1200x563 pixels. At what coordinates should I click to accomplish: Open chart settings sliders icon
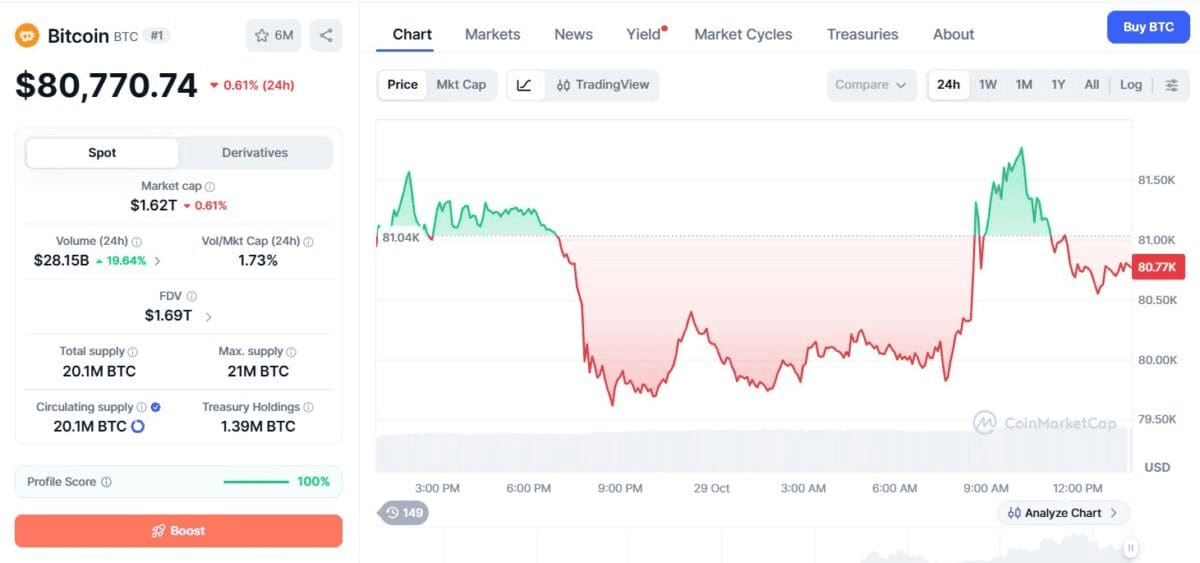1171,85
